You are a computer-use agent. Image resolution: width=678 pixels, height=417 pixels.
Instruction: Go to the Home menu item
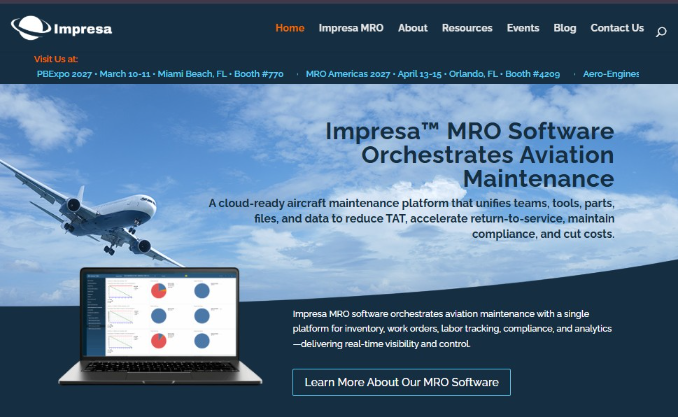[x=290, y=28]
